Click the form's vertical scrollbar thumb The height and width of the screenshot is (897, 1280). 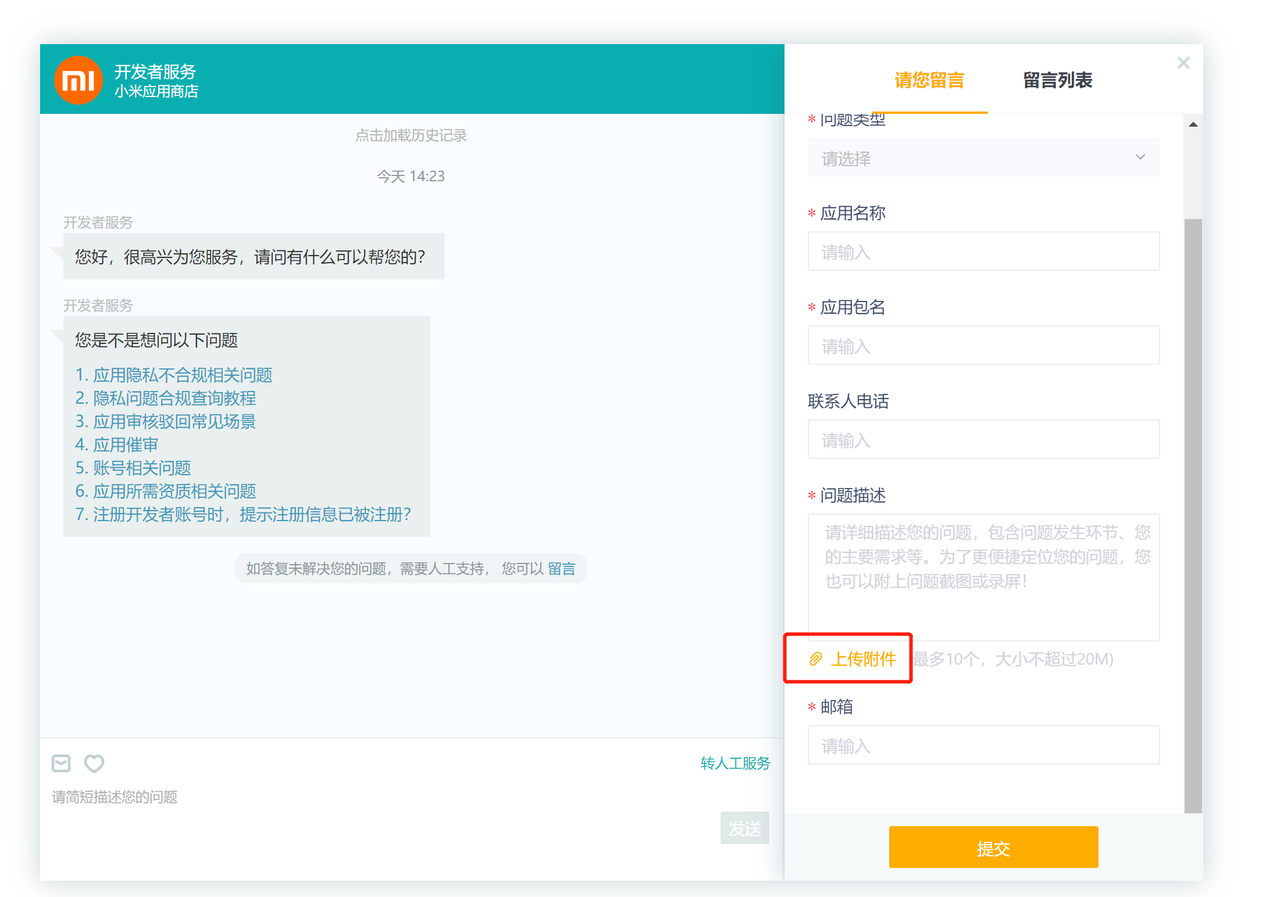click(1193, 515)
